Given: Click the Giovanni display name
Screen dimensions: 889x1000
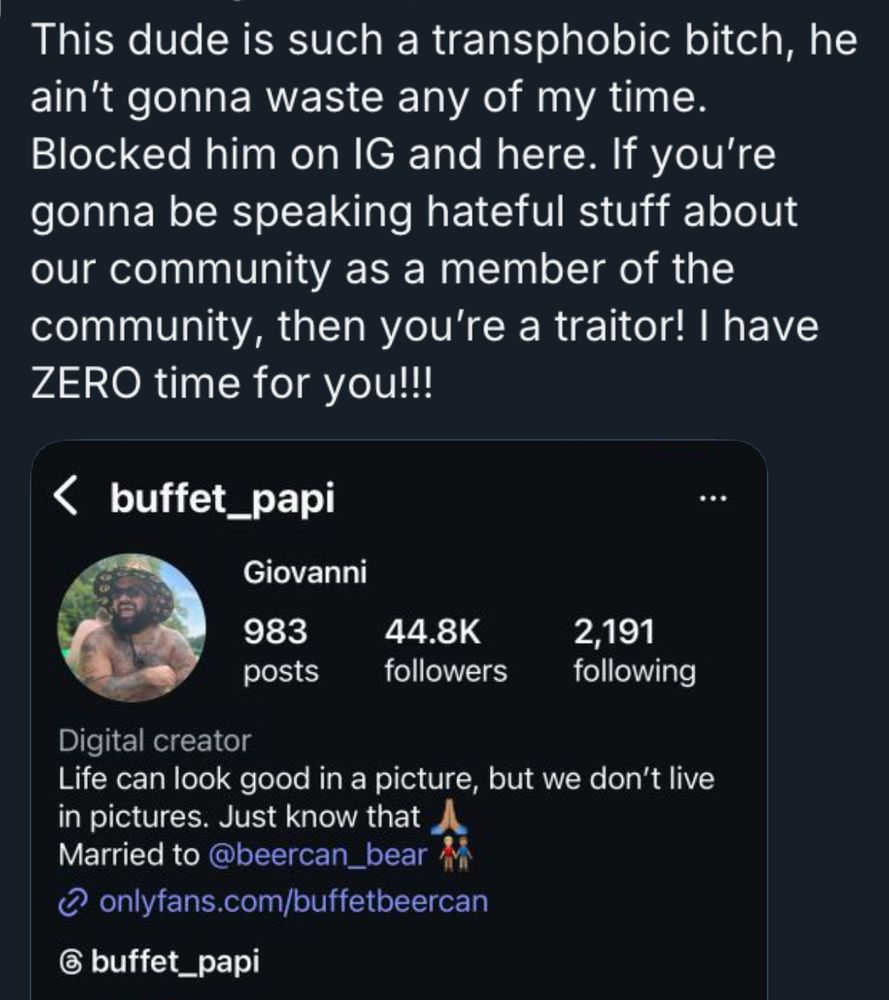Looking at the screenshot, I should [305, 573].
